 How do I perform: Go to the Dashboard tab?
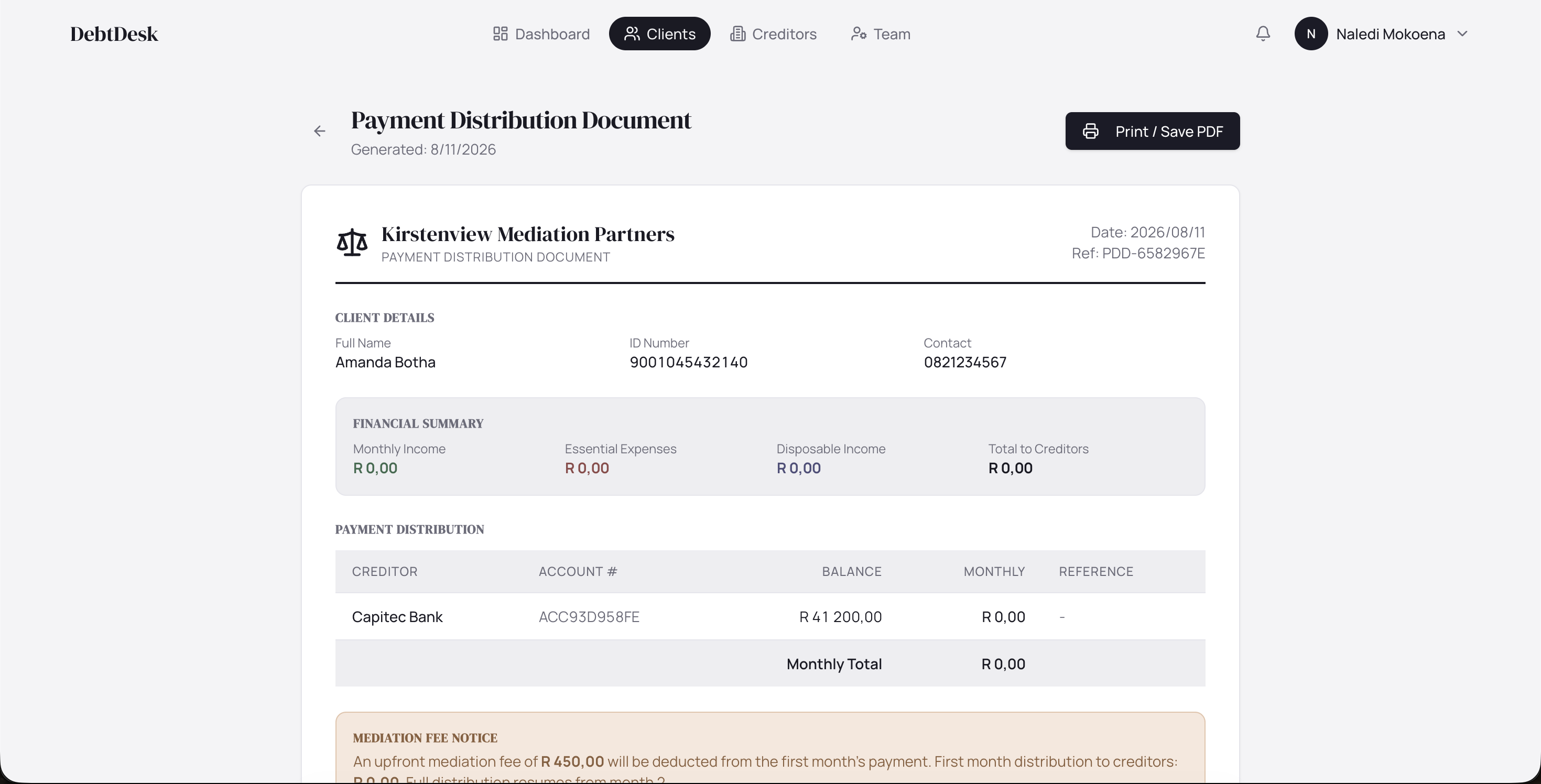541,34
